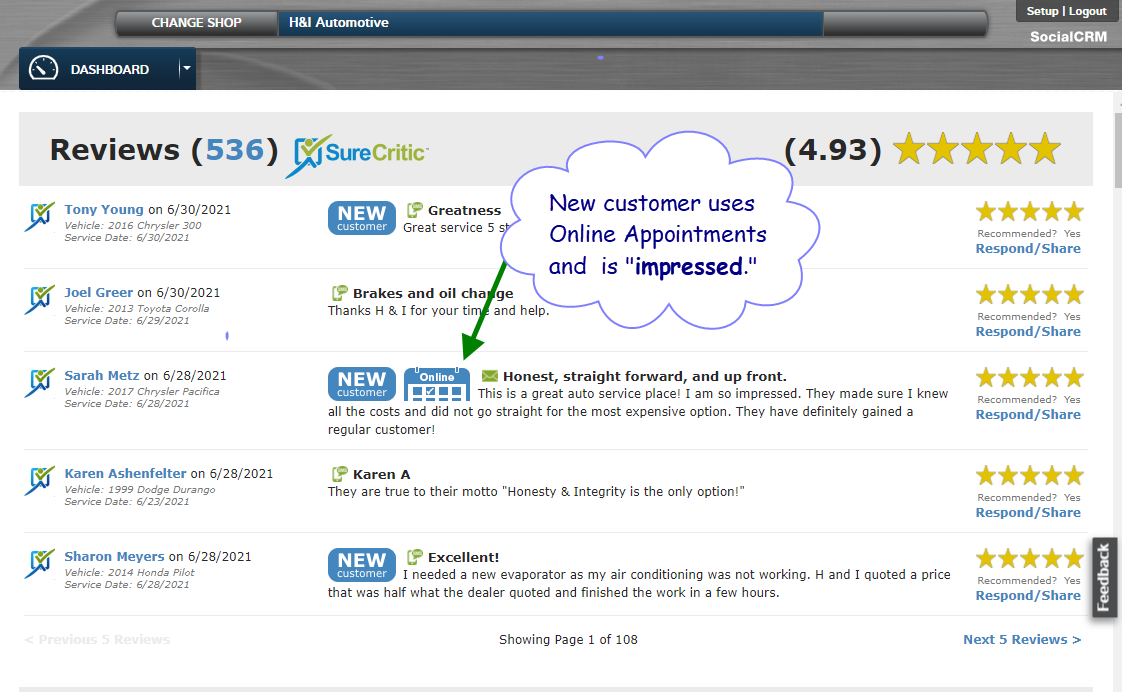Image resolution: width=1122 pixels, height=692 pixels.
Task: Go to Next 5 Reviews
Action: coord(1021,639)
